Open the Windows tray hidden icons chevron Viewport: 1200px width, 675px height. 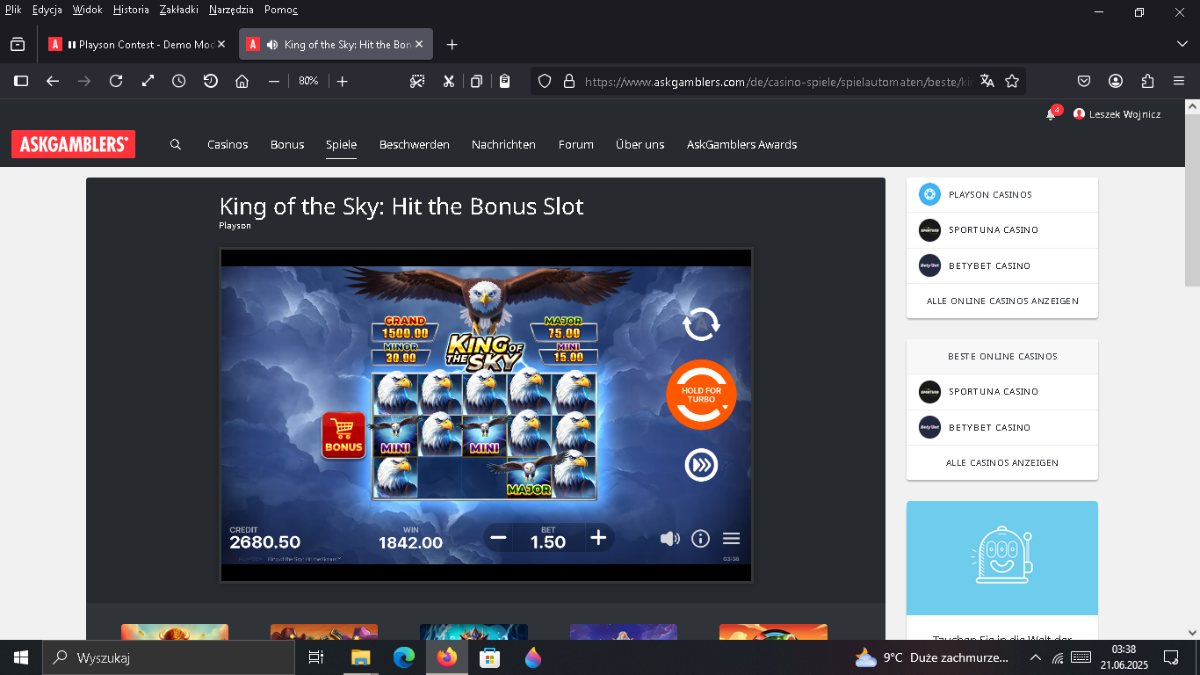[1033, 658]
